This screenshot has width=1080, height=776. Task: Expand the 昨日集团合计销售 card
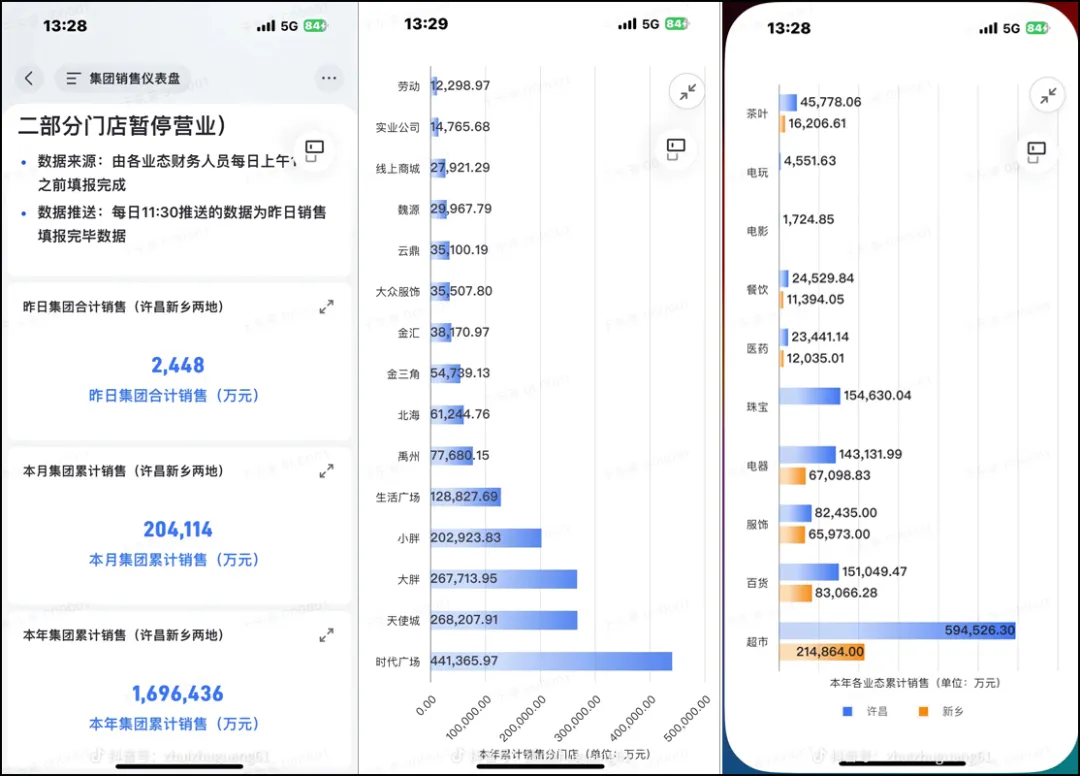326,307
